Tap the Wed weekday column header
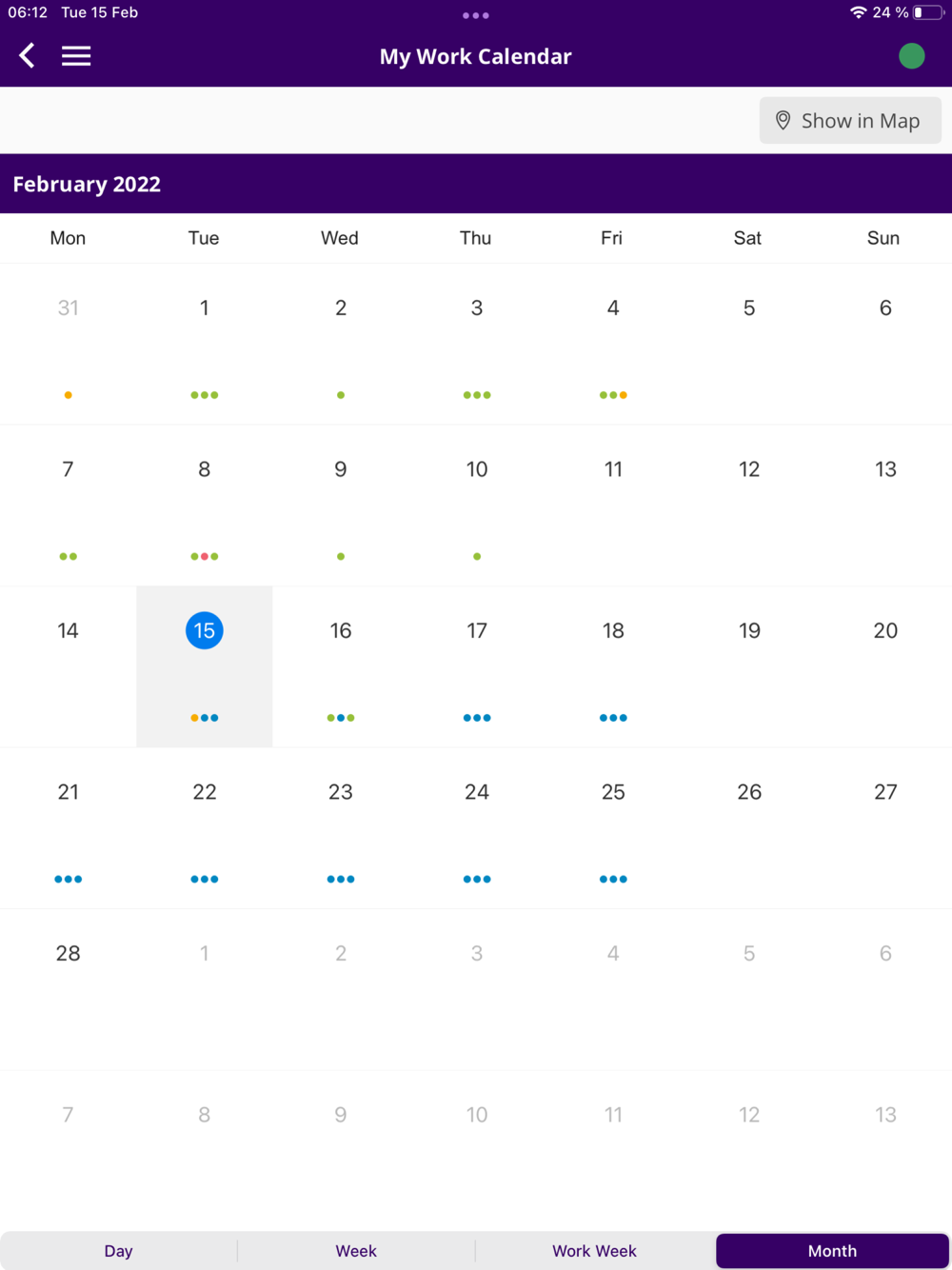 340,238
